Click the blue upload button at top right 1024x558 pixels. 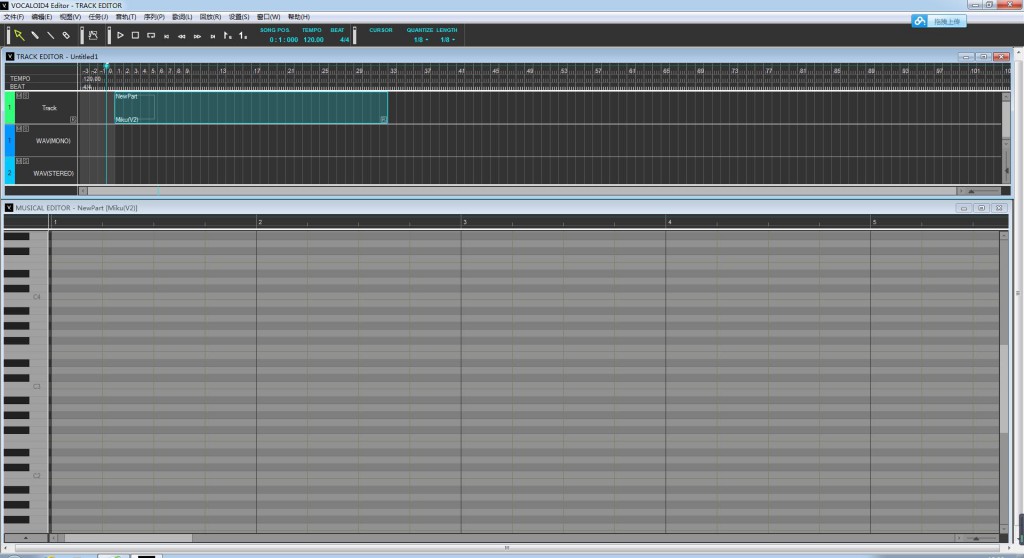coord(939,22)
